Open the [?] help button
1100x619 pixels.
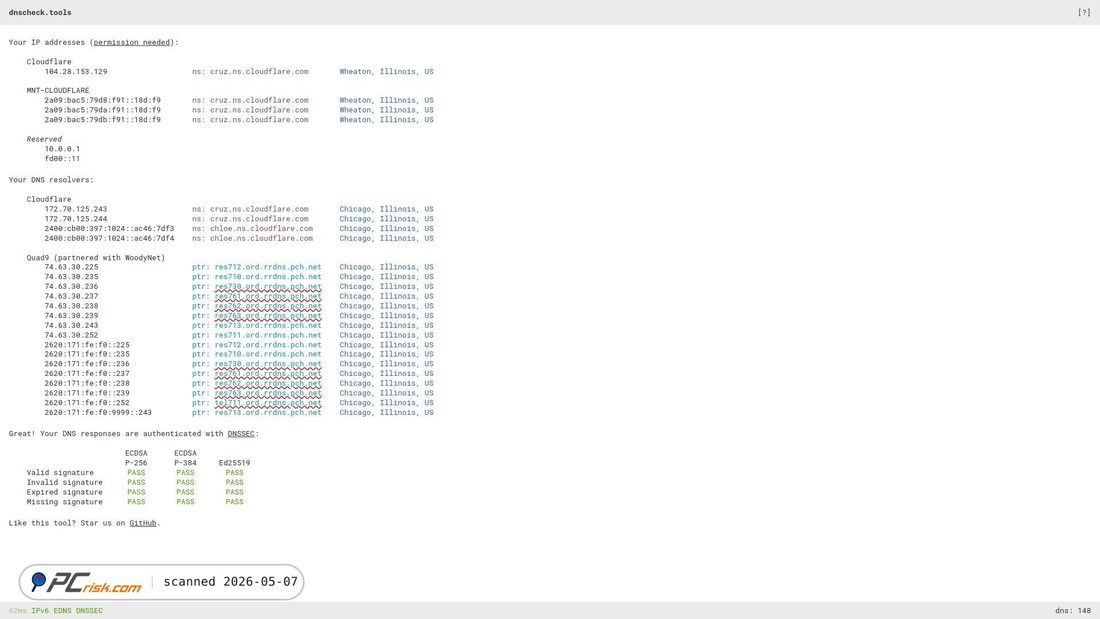pos(1084,13)
